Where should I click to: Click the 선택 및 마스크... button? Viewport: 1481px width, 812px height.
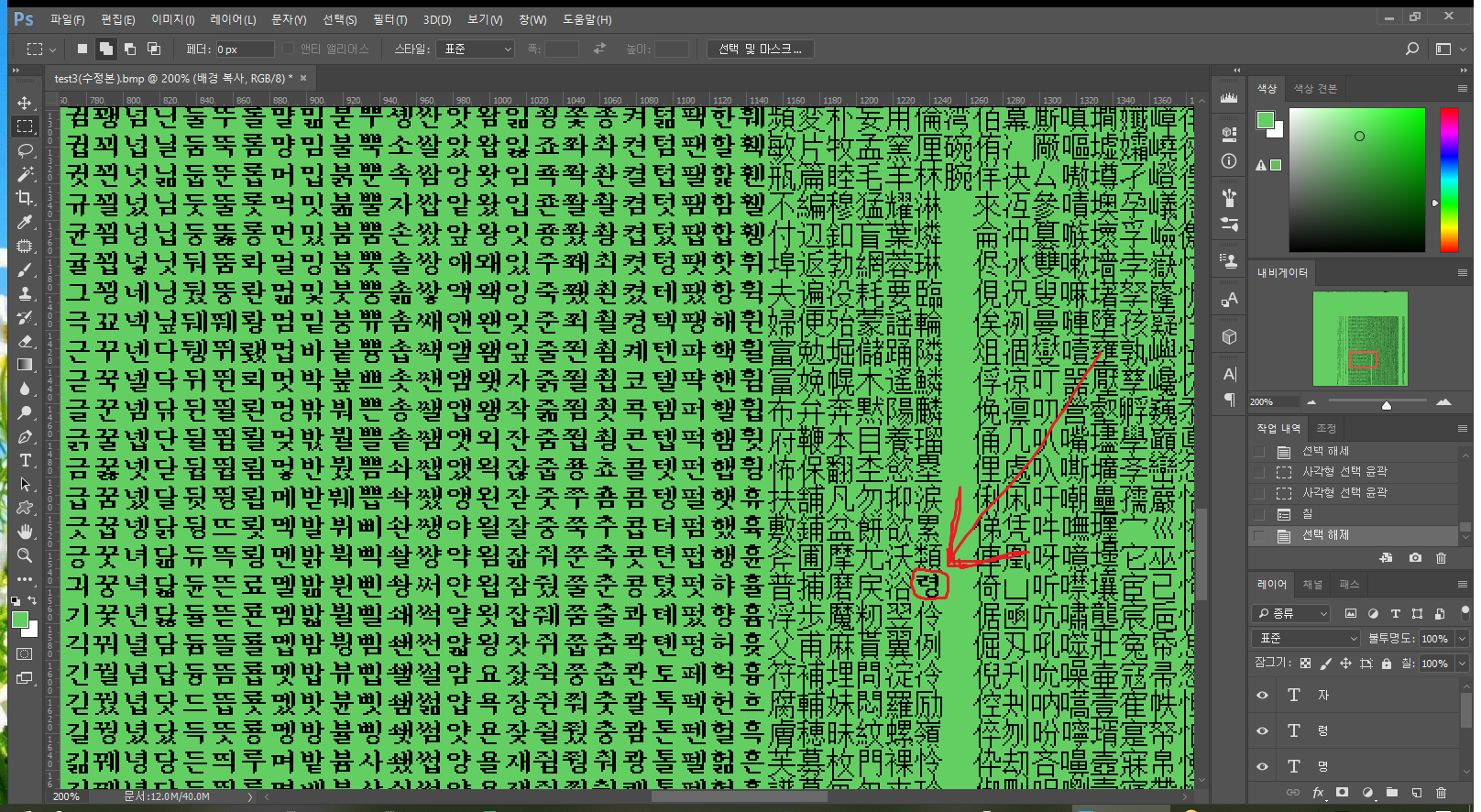(x=761, y=49)
